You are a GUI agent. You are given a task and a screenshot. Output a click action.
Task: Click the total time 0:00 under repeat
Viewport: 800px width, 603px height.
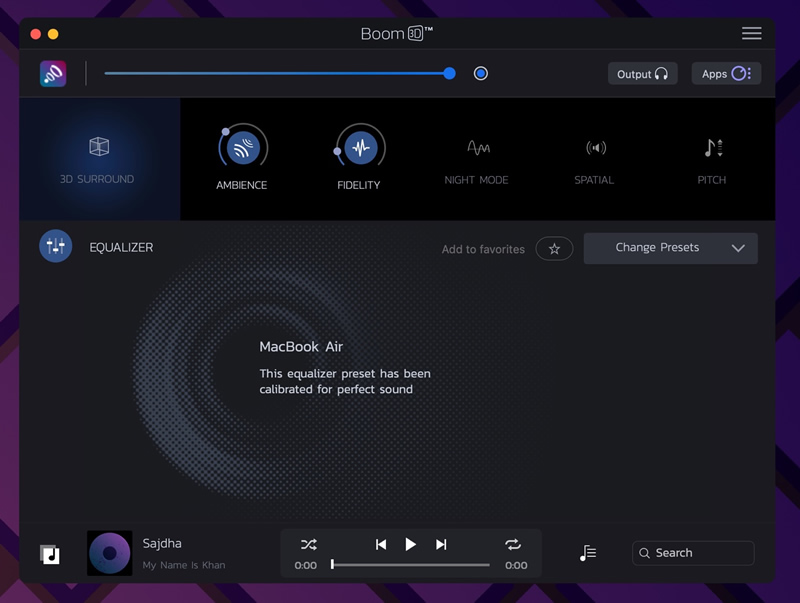click(x=516, y=565)
